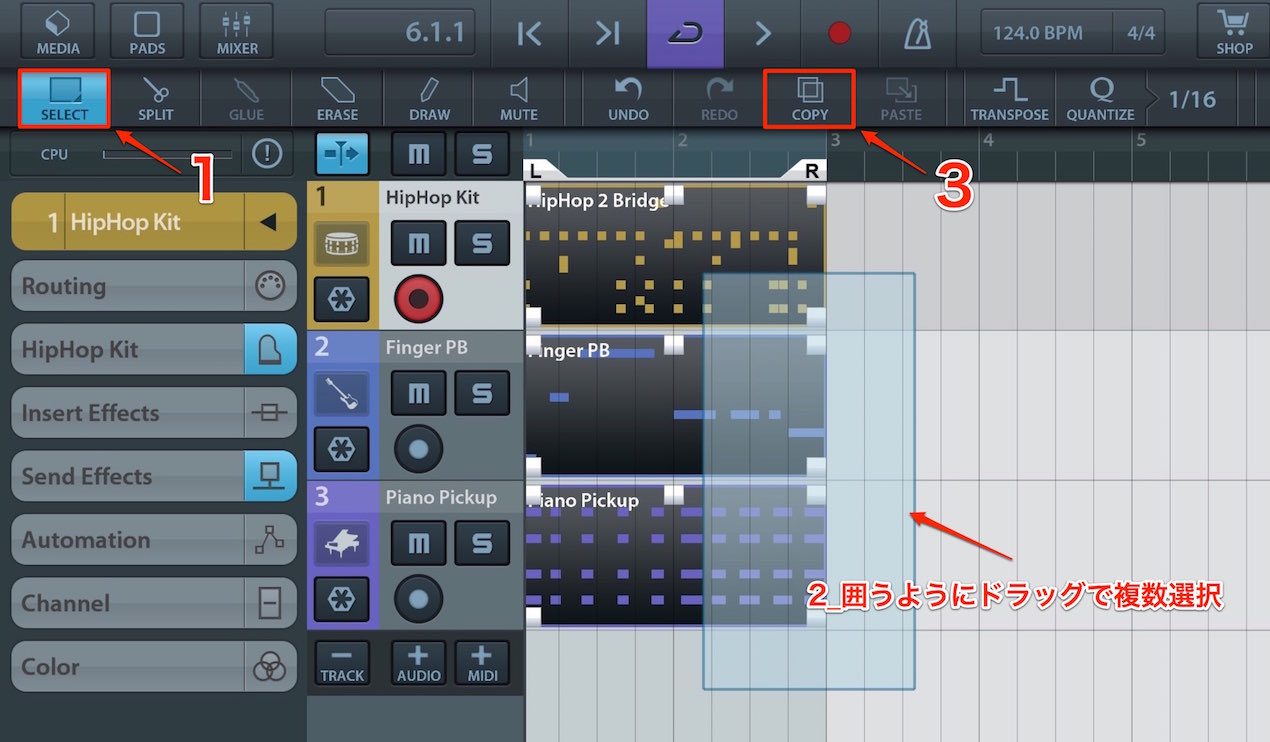Solo the Finger PB track

click(482, 393)
